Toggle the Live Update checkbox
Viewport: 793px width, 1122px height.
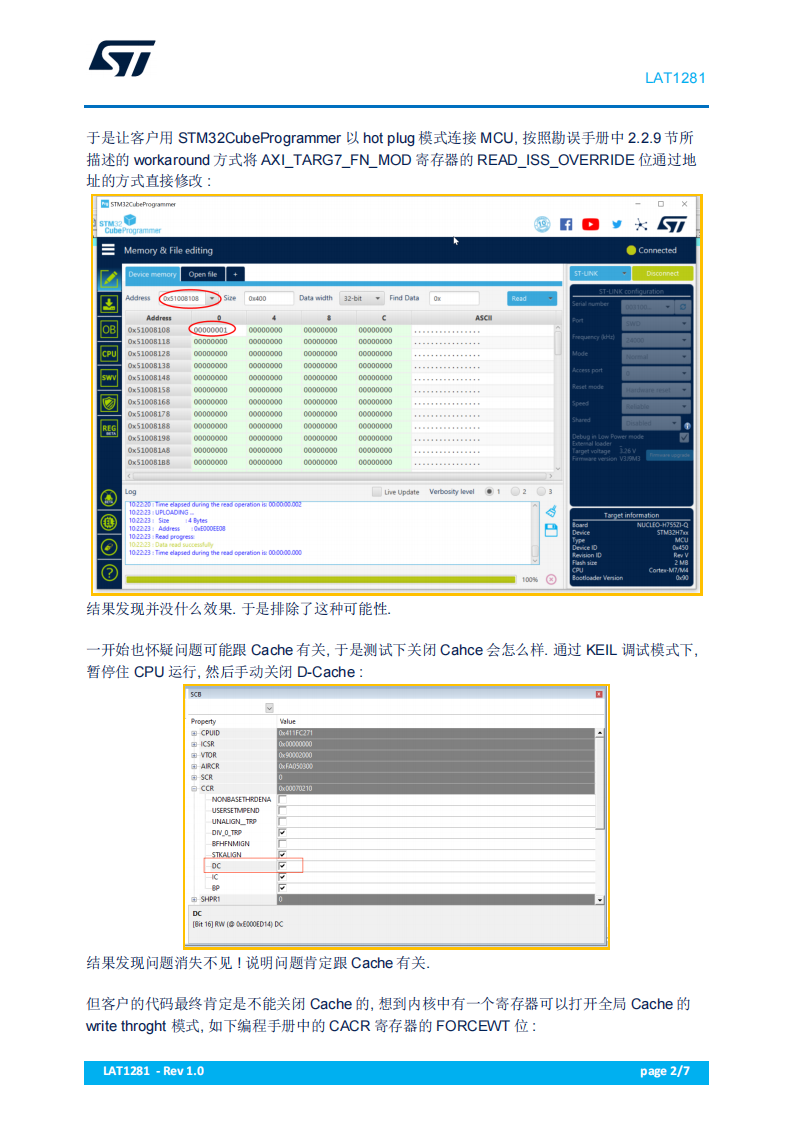376,492
